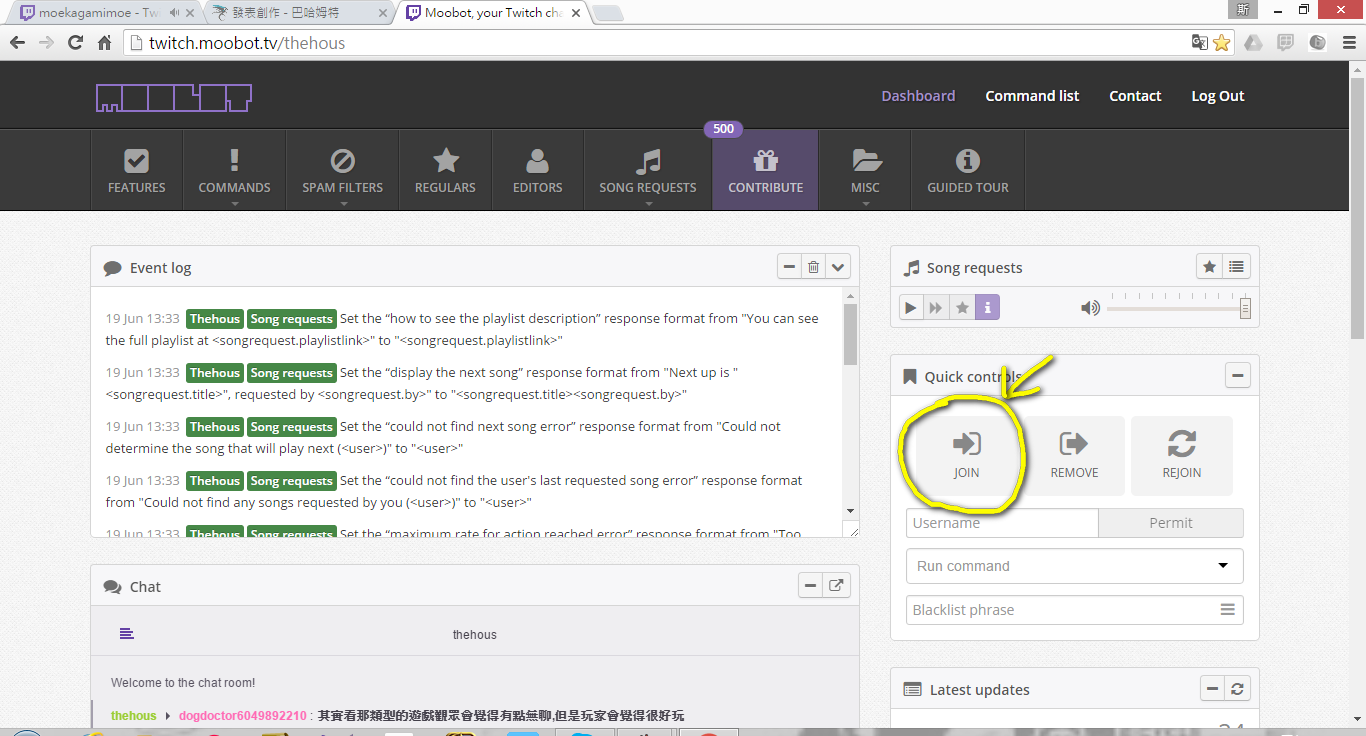Expand the Event log options chevron
The width and height of the screenshot is (1366, 736).
tap(838, 267)
